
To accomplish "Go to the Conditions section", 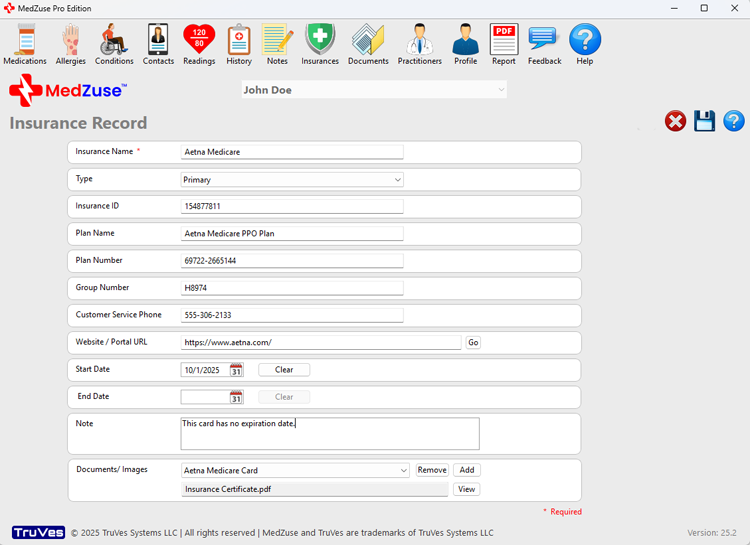I will click(114, 44).
